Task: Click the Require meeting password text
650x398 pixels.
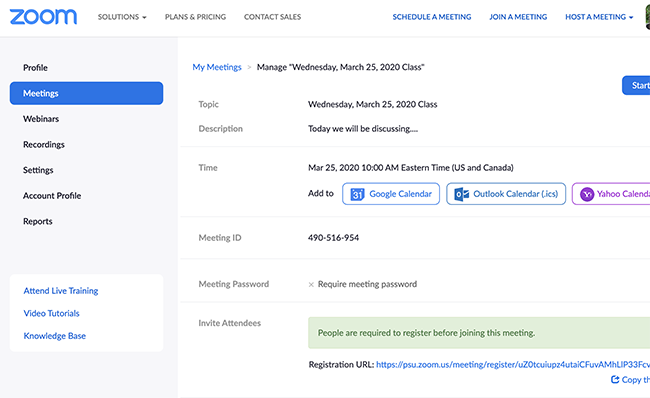Action: point(367,284)
